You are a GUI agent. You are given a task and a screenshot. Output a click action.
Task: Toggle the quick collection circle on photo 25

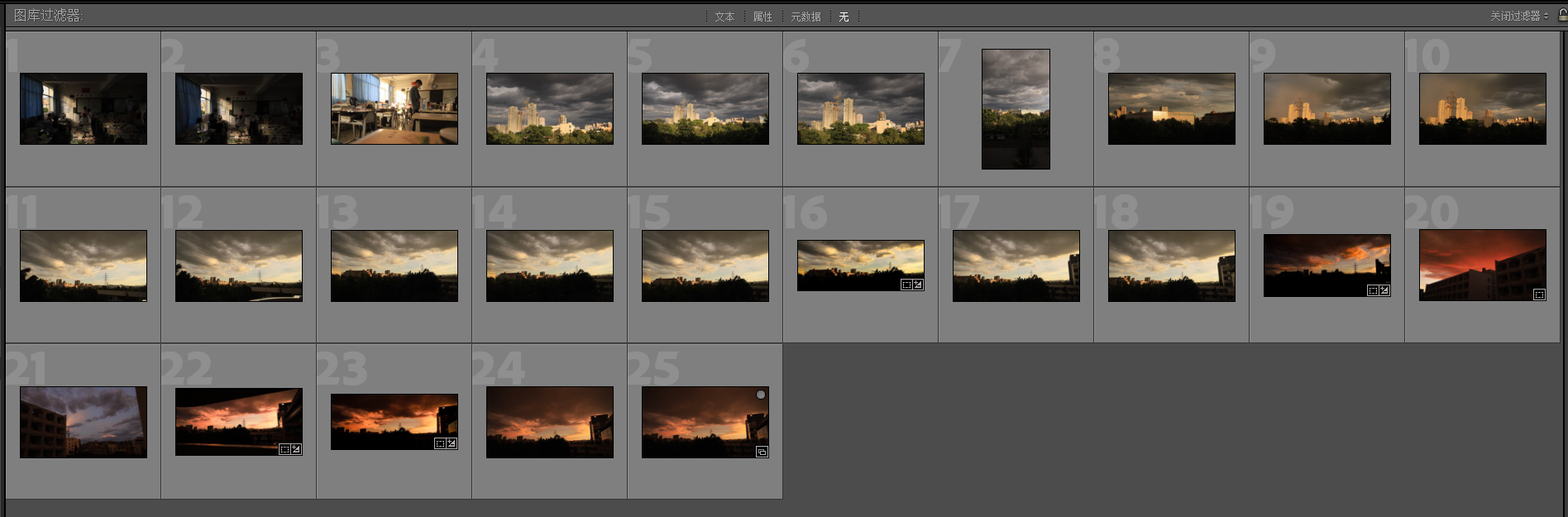tap(761, 395)
